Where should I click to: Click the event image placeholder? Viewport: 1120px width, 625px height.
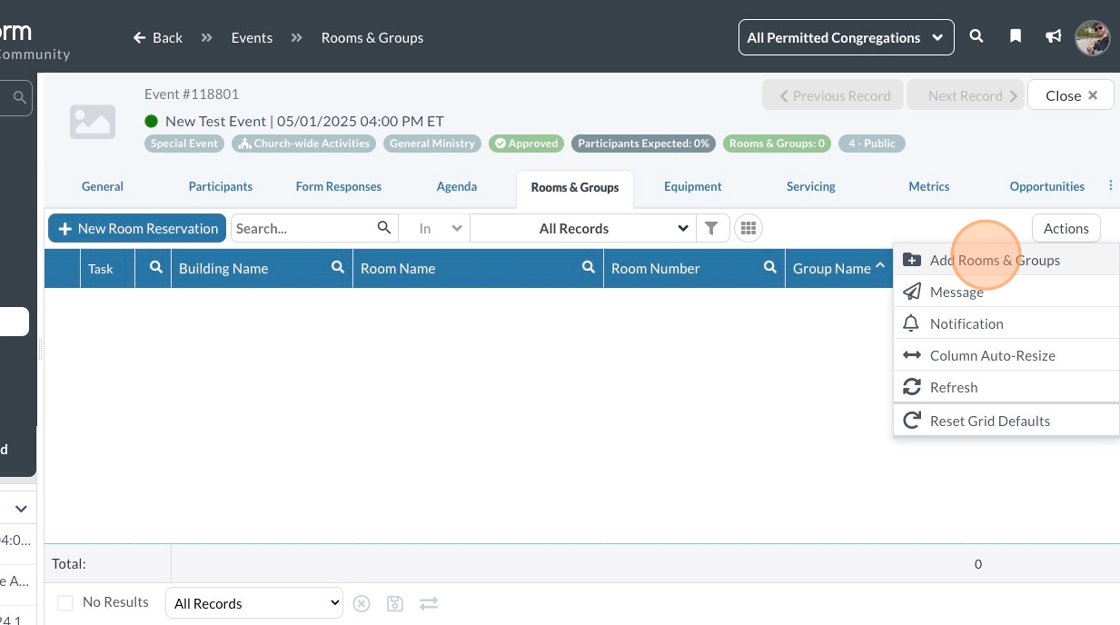pos(92,121)
